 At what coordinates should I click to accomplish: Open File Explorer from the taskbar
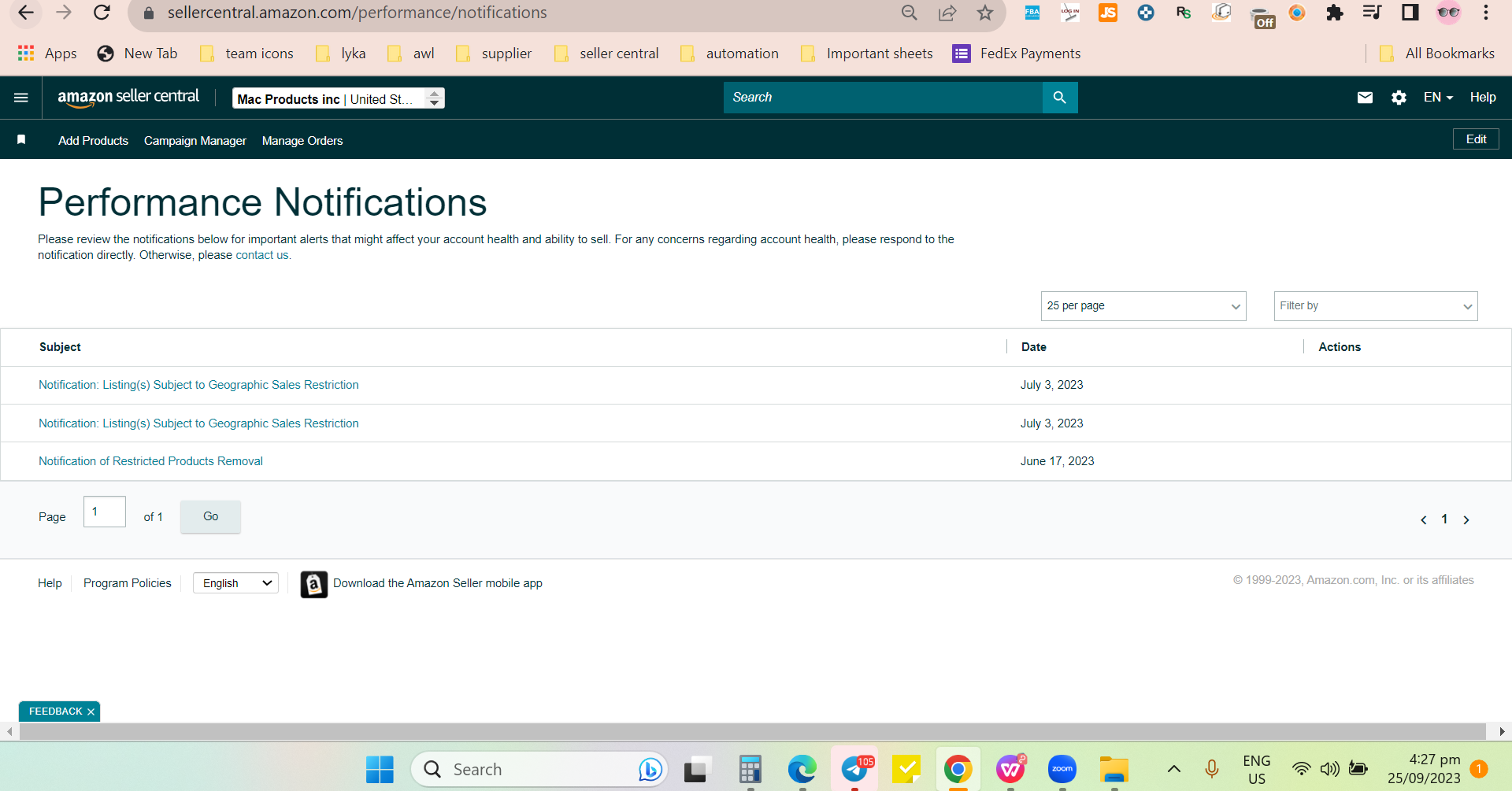click(x=1114, y=770)
